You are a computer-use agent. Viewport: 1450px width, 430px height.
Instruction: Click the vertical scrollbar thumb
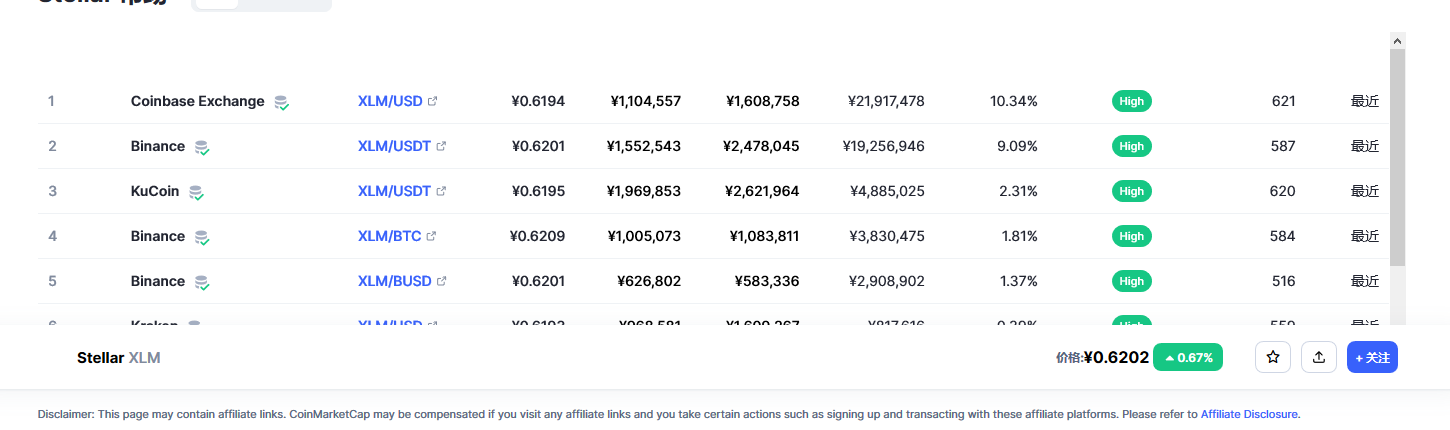click(x=1398, y=157)
